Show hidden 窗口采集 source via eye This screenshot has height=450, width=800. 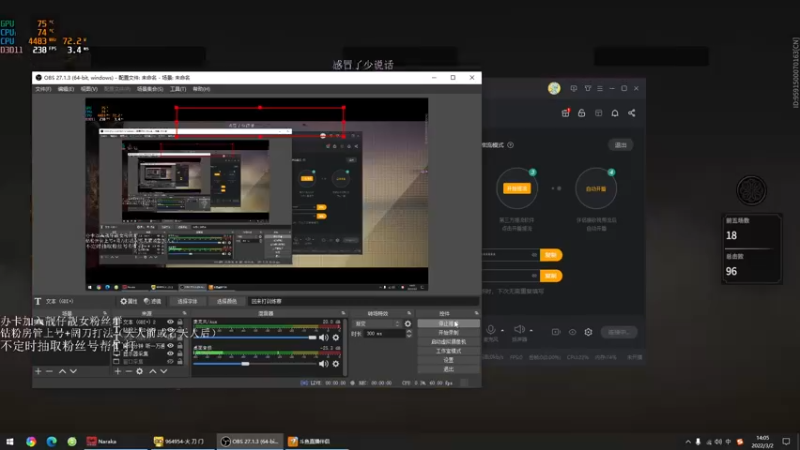click(170, 361)
